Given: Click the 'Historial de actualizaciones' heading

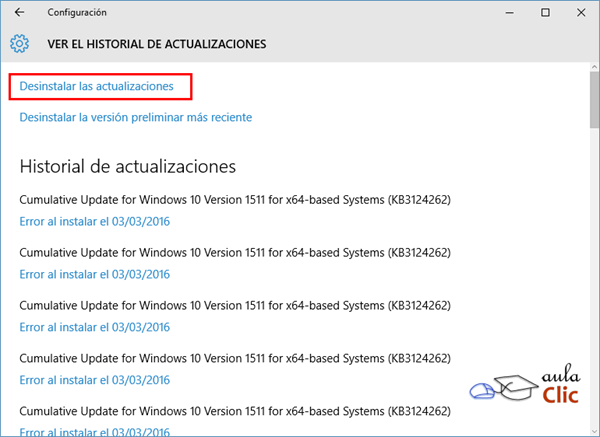Looking at the screenshot, I should tap(127, 165).
